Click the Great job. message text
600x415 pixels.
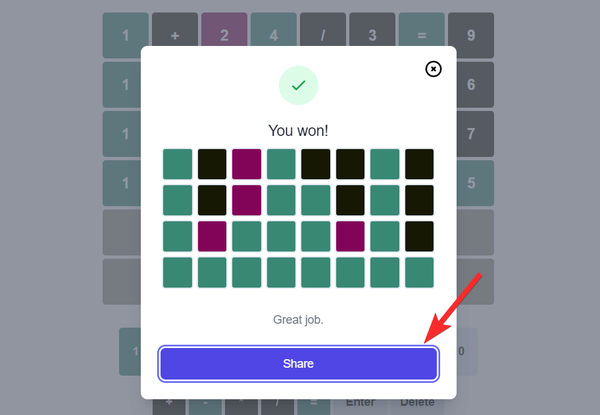pyautogui.click(x=298, y=320)
